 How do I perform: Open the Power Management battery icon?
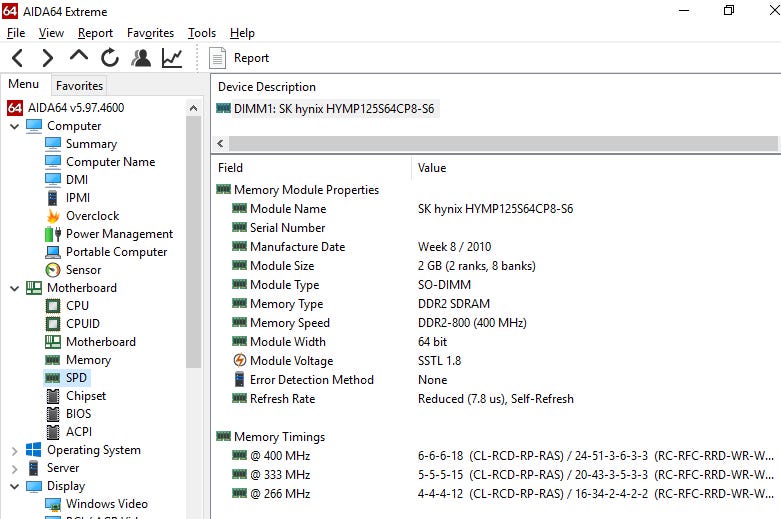coord(53,234)
